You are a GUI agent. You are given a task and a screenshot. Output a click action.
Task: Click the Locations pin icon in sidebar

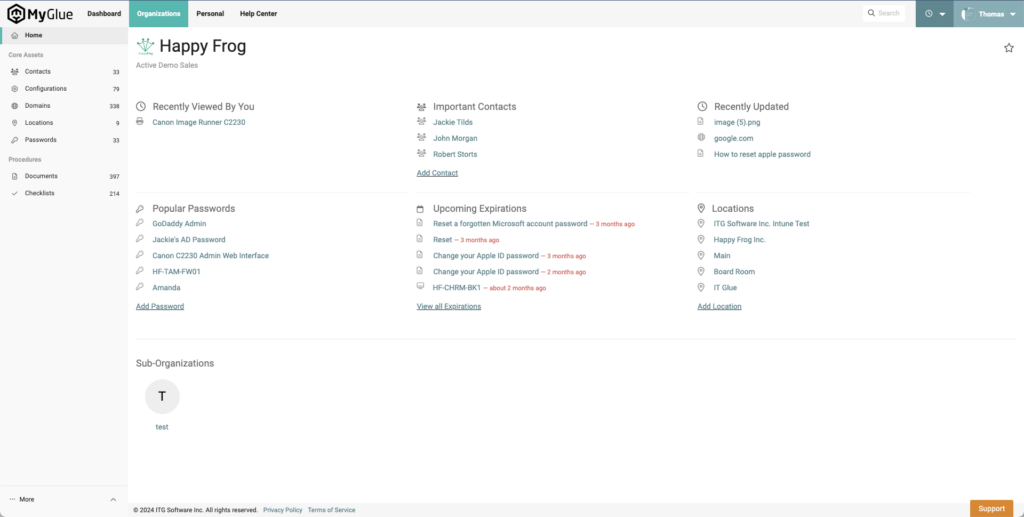tap(14, 123)
